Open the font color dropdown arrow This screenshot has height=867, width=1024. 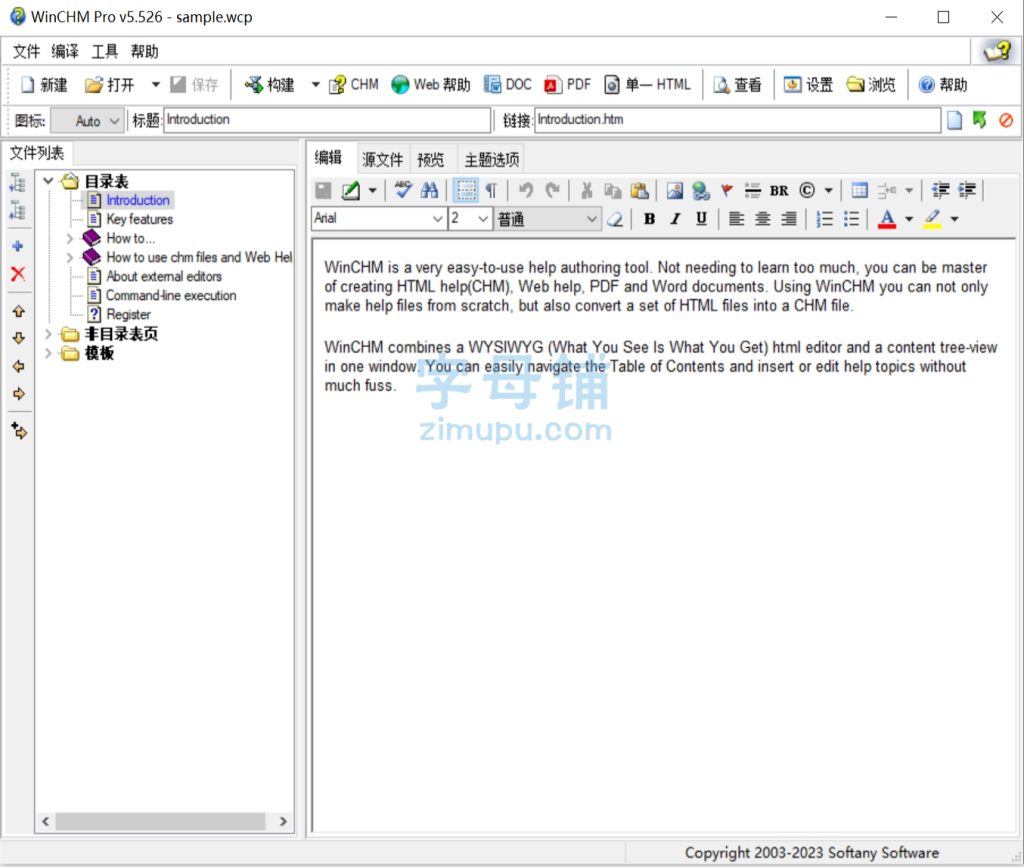[x=908, y=219]
